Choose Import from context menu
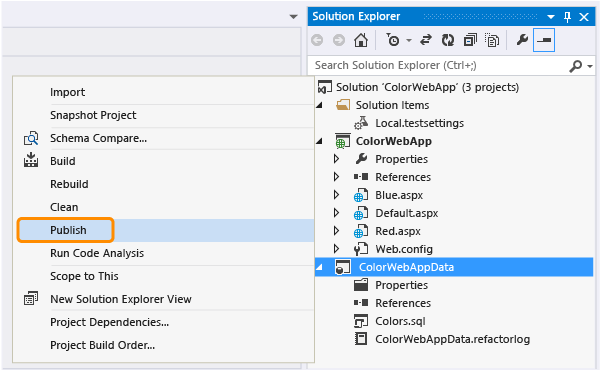Viewport: 600px width, 370px height. click(67, 92)
